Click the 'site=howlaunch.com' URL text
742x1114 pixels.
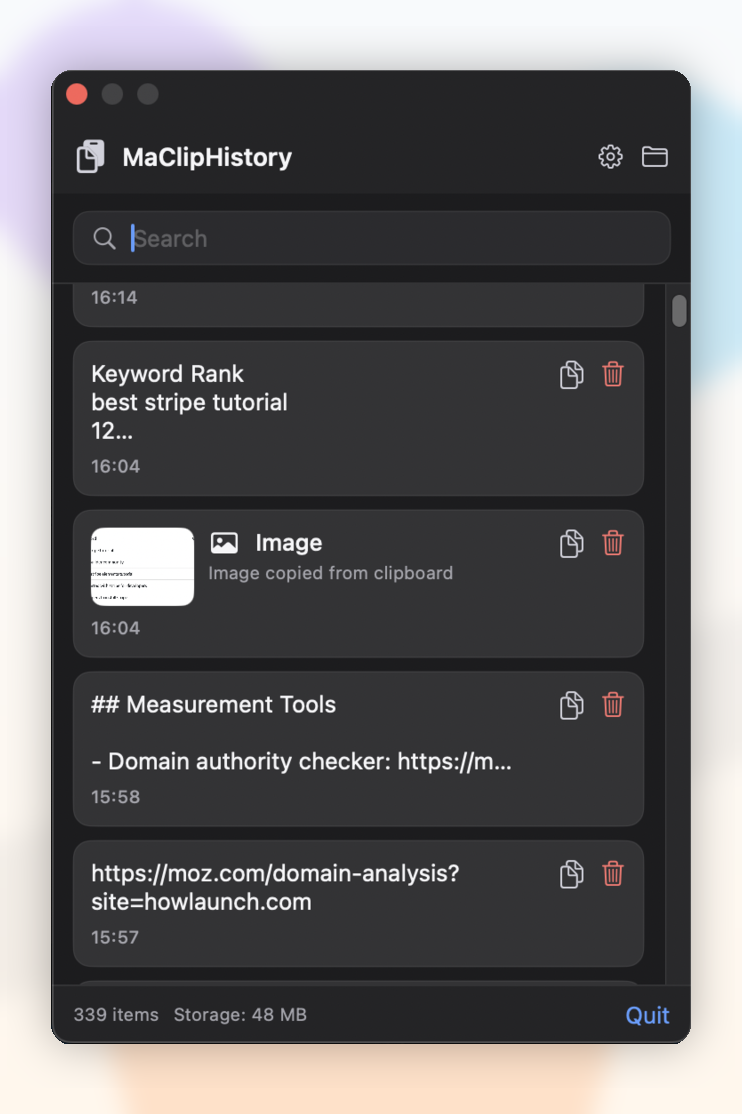coord(201,902)
